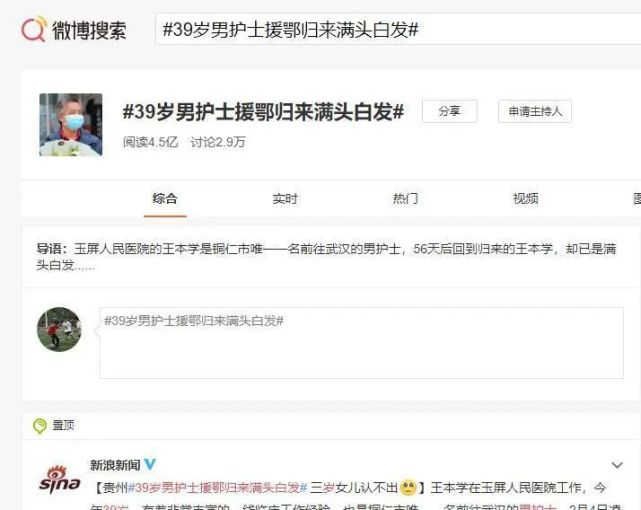Image resolution: width=641 pixels, height=510 pixels.
Task: Click the 申请主持人 button
Action: pos(535,111)
